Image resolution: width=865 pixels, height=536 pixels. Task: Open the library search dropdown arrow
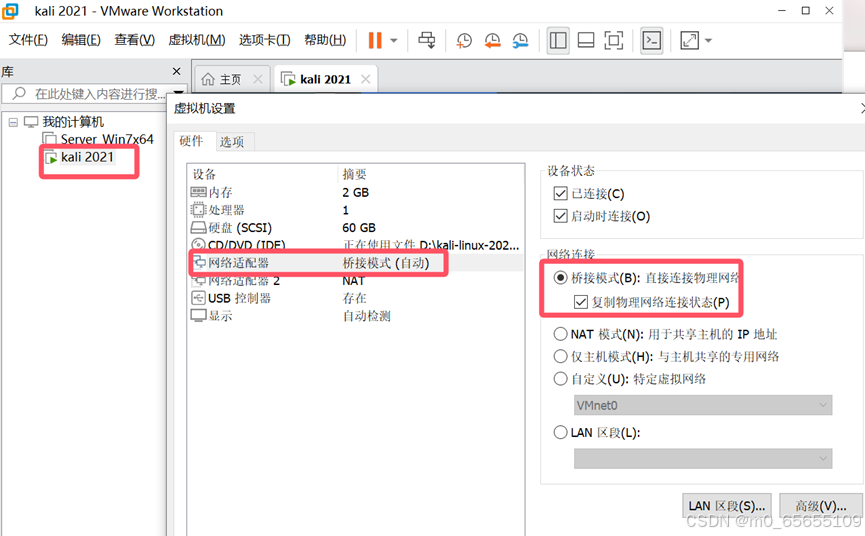179,93
